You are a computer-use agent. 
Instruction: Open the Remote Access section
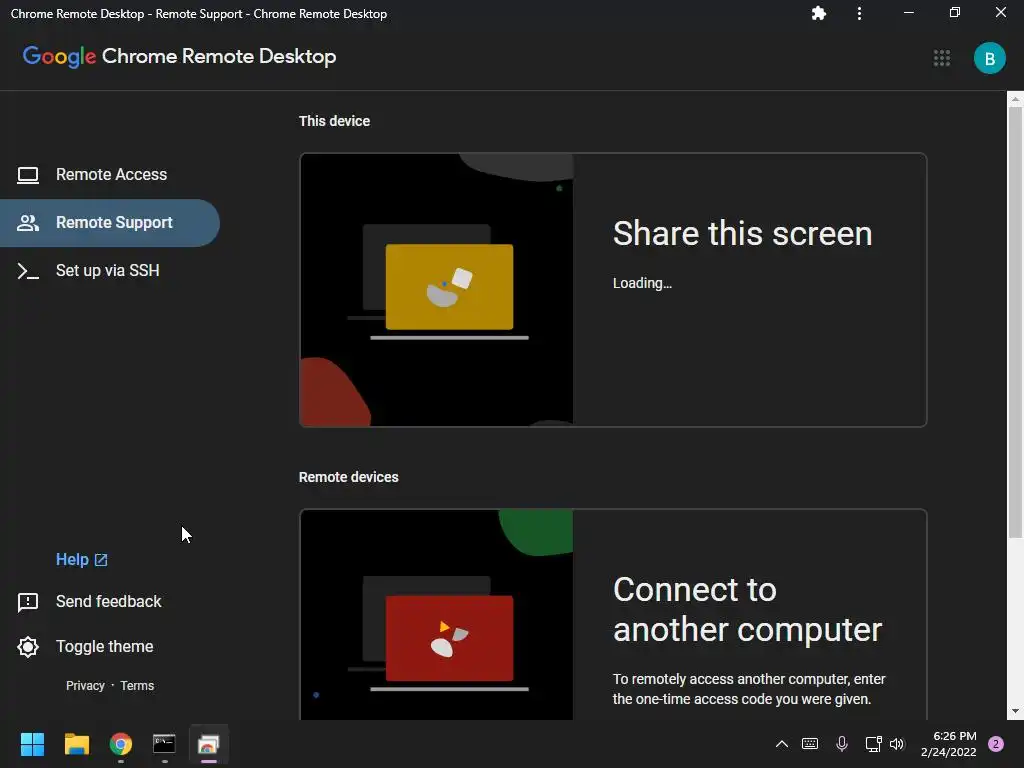click(110, 174)
